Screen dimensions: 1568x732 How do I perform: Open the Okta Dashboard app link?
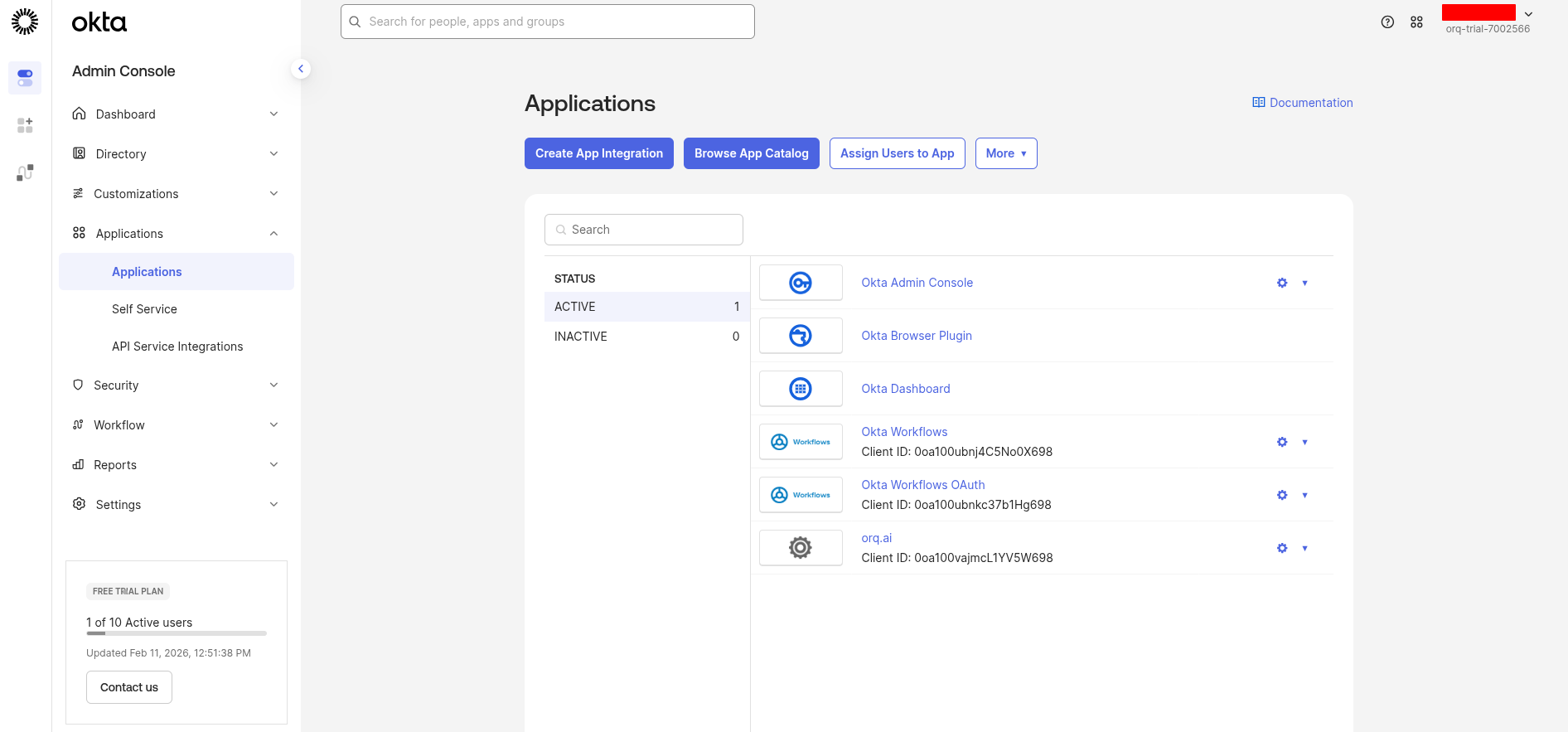(906, 389)
